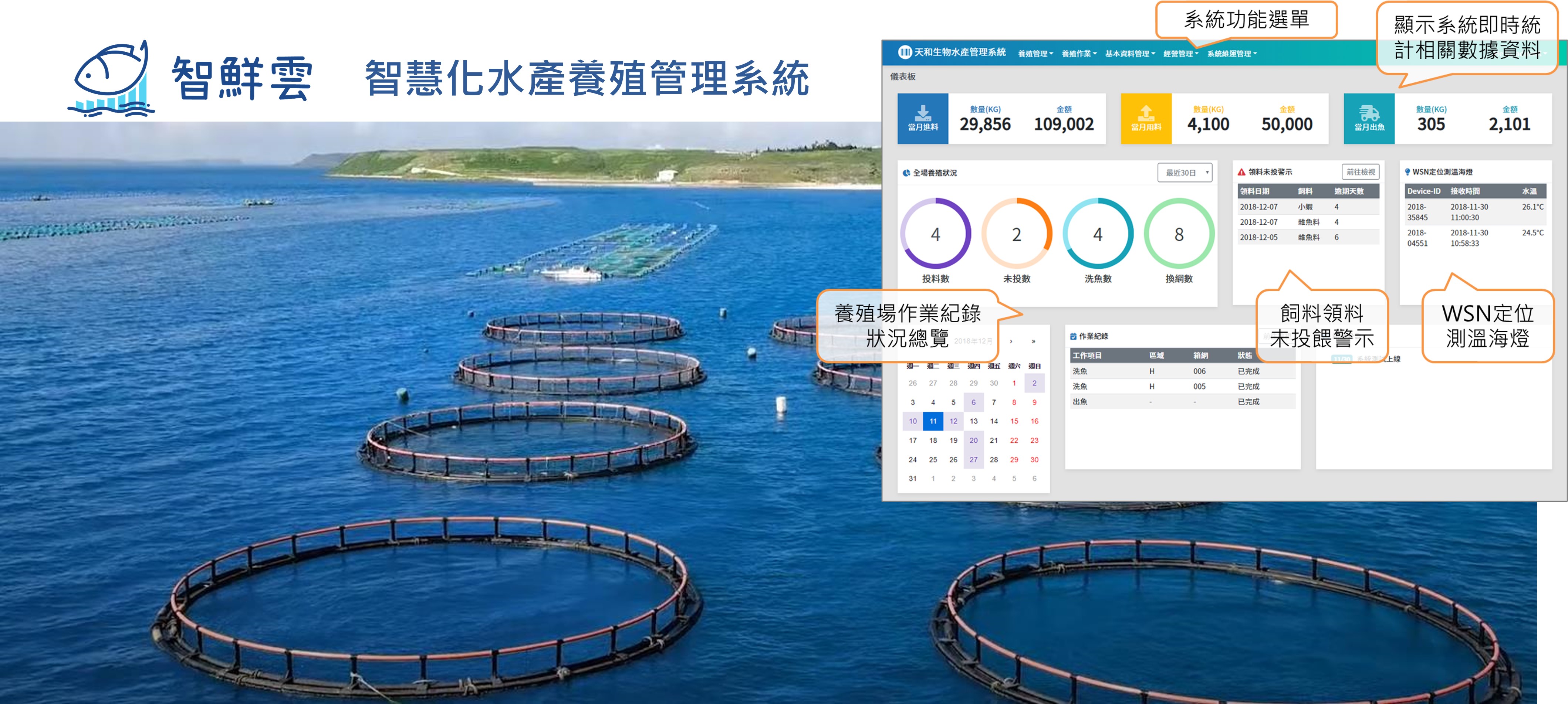Click the 4,100 quantity value
The image size is (1568, 704).
click(x=1208, y=124)
